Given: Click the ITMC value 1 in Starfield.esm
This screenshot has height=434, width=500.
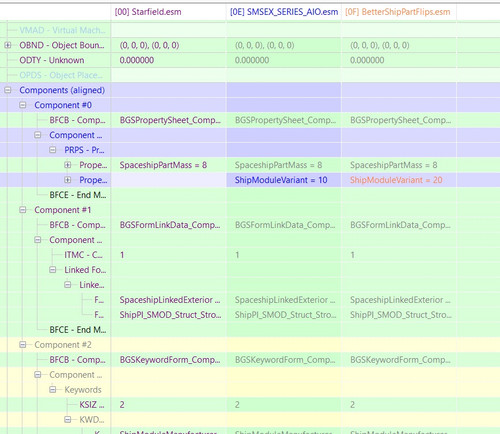Looking at the screenshot, I should (122, 255).
